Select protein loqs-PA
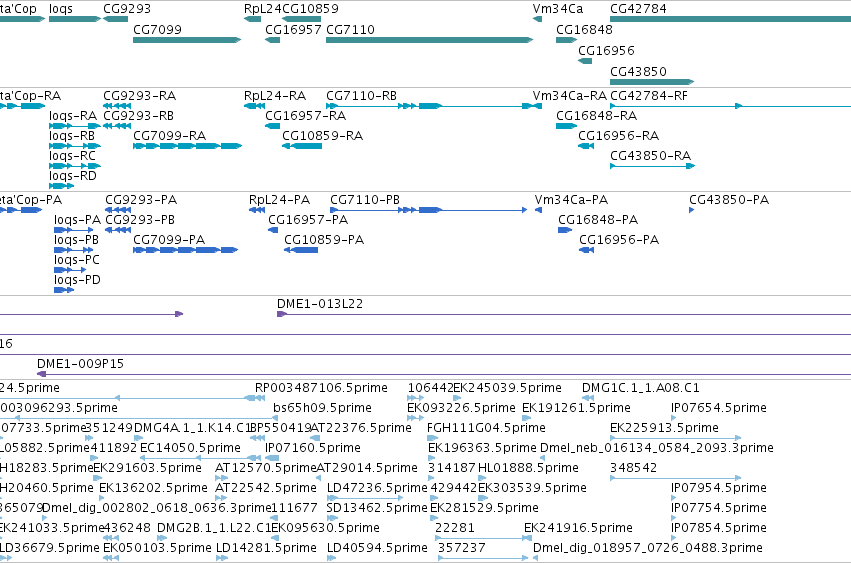Image resolution: width=851 pixels, height=563 pixels. tap(74, 230)
